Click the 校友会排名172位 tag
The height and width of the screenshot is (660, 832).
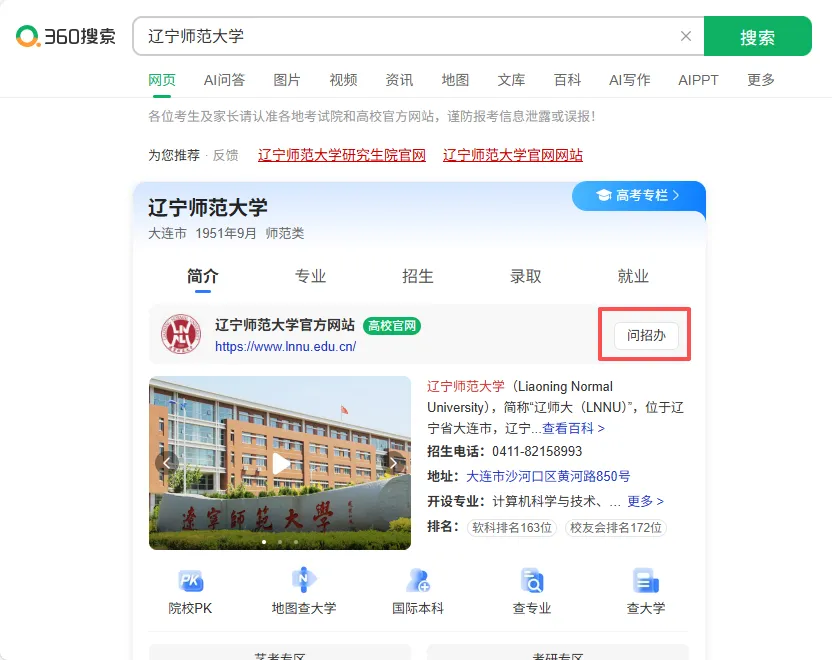(x=616, y=528)
